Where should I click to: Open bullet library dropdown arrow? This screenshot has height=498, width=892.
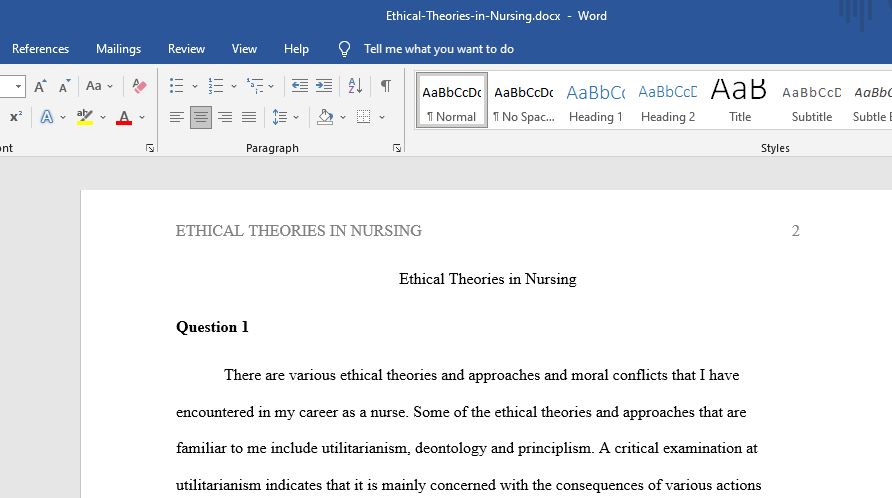pyautogui.click(x=195, y=86)
